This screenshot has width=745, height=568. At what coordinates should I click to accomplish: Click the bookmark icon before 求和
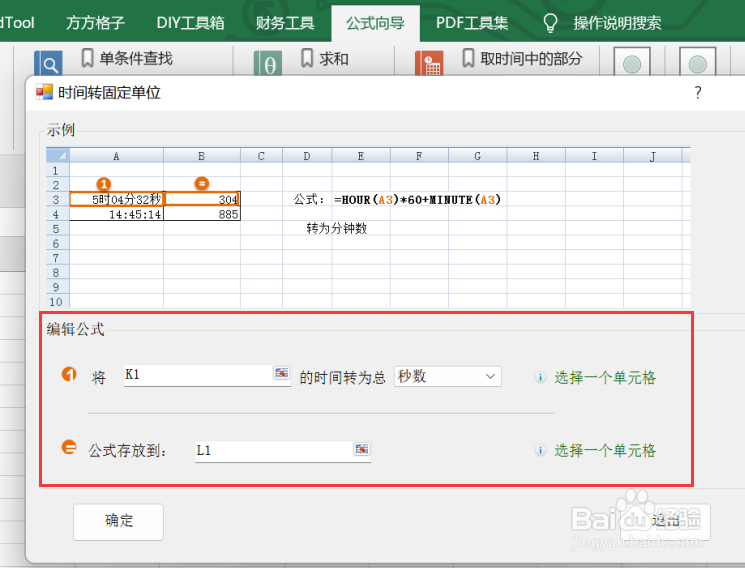coord(307,58)
